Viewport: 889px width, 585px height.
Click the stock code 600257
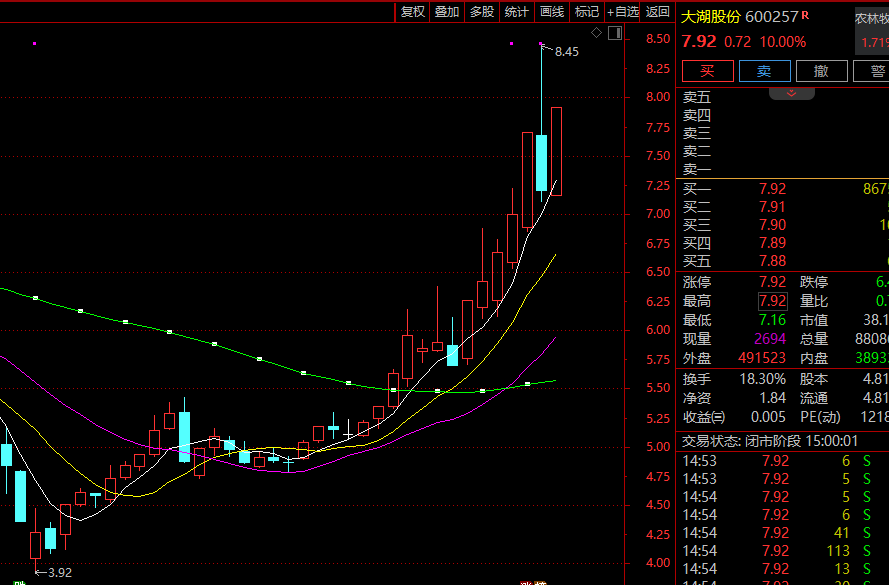point(771,17)
